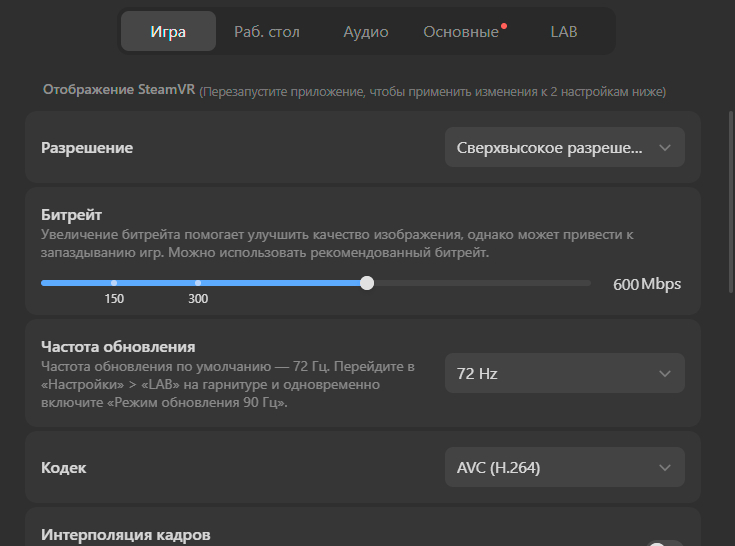Screen dimensions: 735x546
Task: Click the 300 tick dot on bitrate slider
Action: (x=198, y=283)
